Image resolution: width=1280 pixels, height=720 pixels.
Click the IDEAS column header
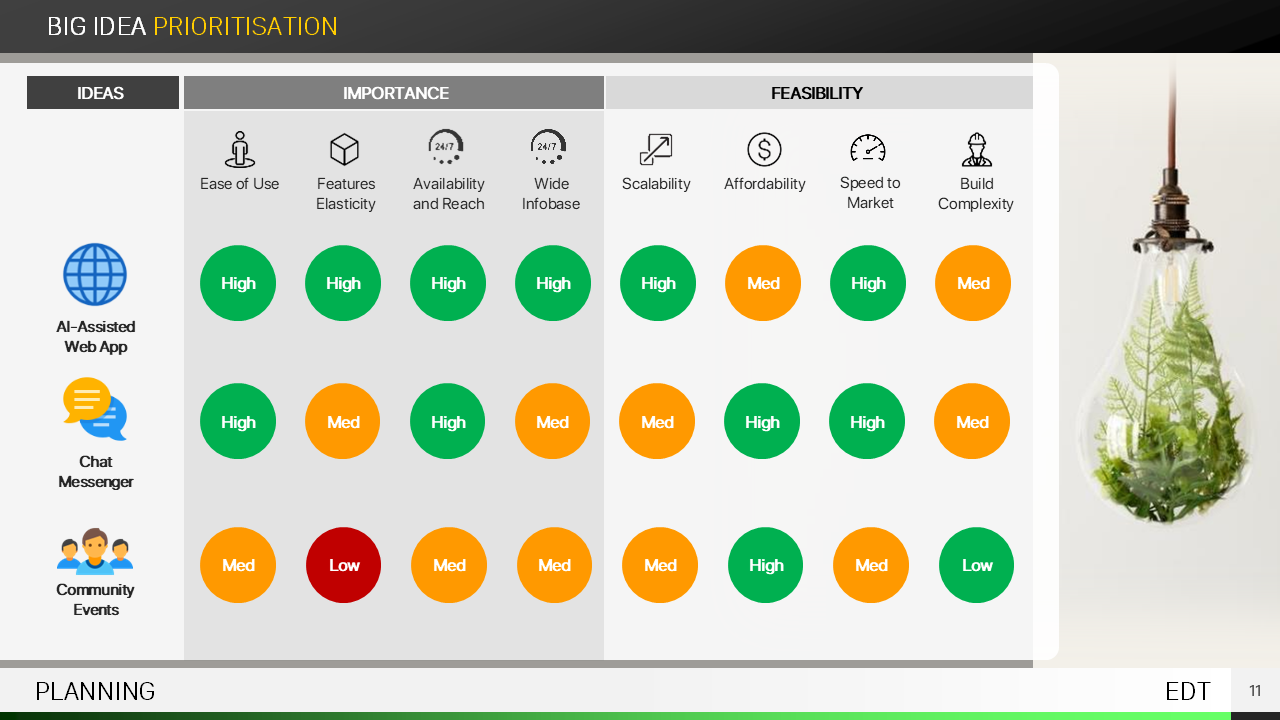coord(102,93)
